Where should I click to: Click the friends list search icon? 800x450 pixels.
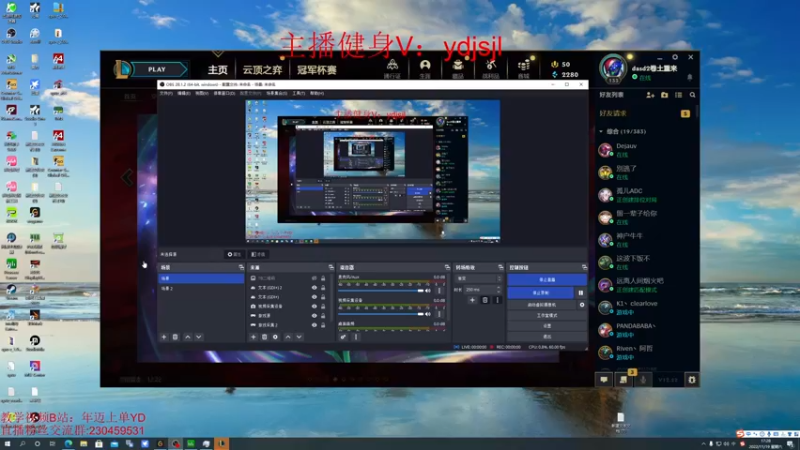(692, 95)
